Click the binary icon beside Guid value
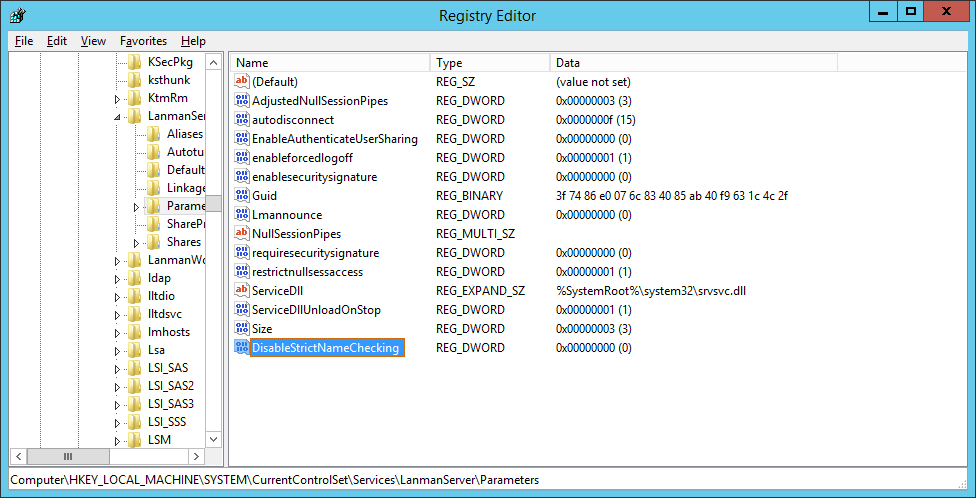Image resolution: width=976 pixels, height=498 pixels. pyautogui.click(x=241, y=195)
